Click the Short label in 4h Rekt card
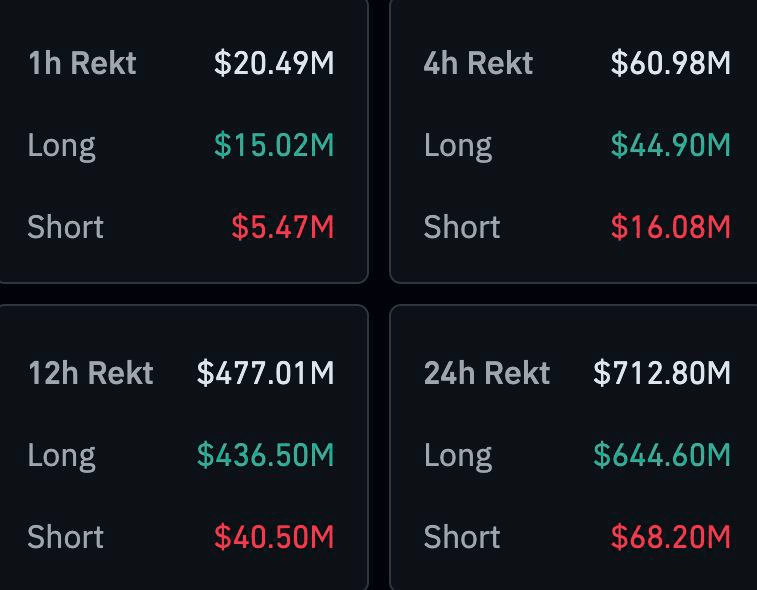Viewport: 757px width, 590px height. tap(462, 228)
